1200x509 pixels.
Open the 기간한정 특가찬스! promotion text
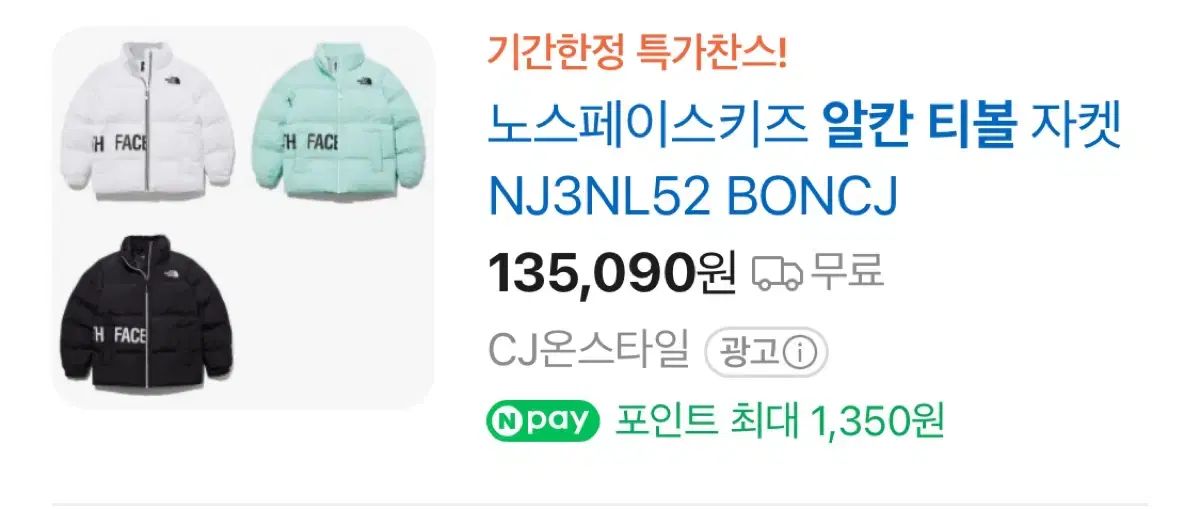[638, 52]
